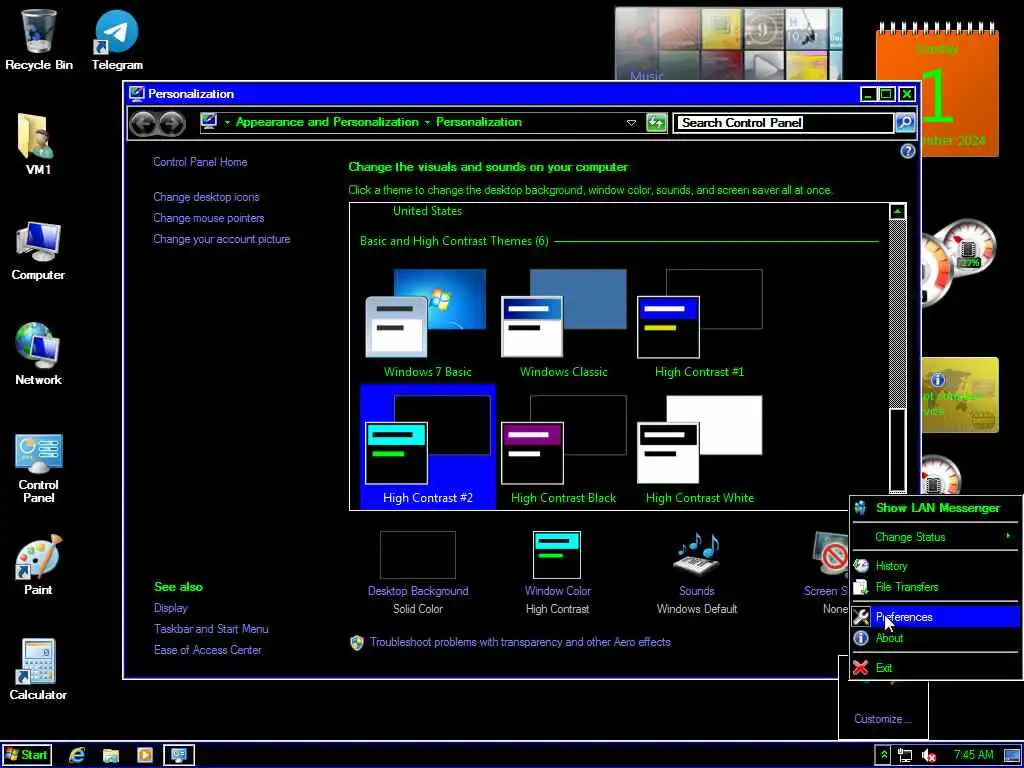Click the Back navigation arrow in Personalization
Screen dimensions: 1024x768
point(143,123)
